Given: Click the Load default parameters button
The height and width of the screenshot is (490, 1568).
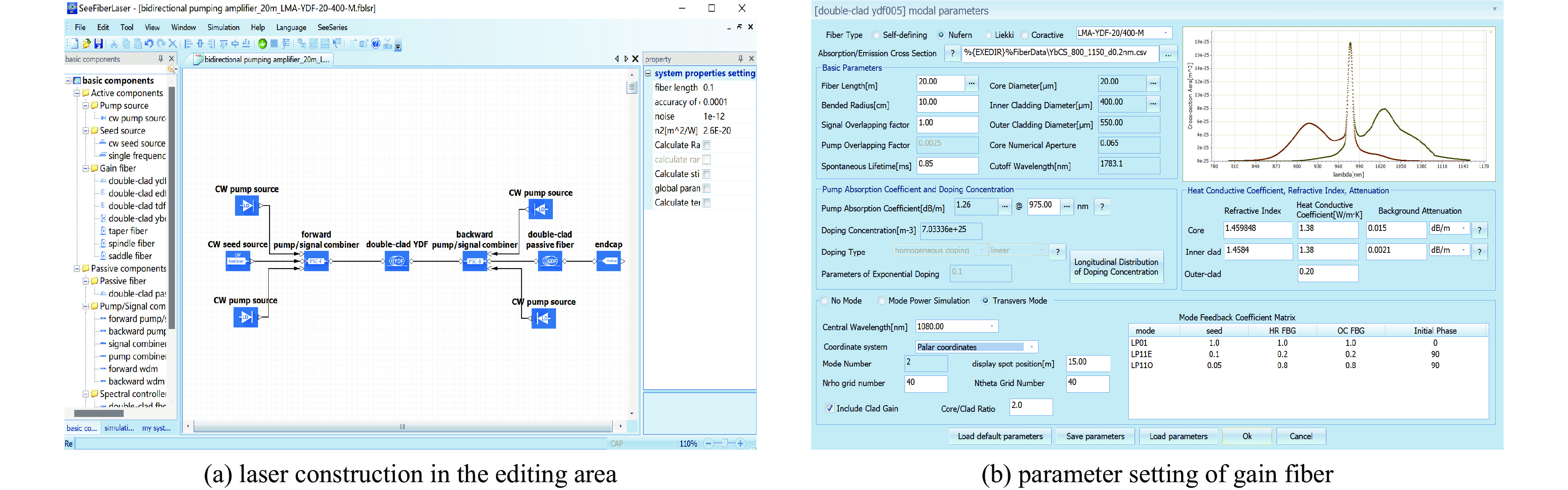Looking at the screenshot, I should tap(1000, 437).
